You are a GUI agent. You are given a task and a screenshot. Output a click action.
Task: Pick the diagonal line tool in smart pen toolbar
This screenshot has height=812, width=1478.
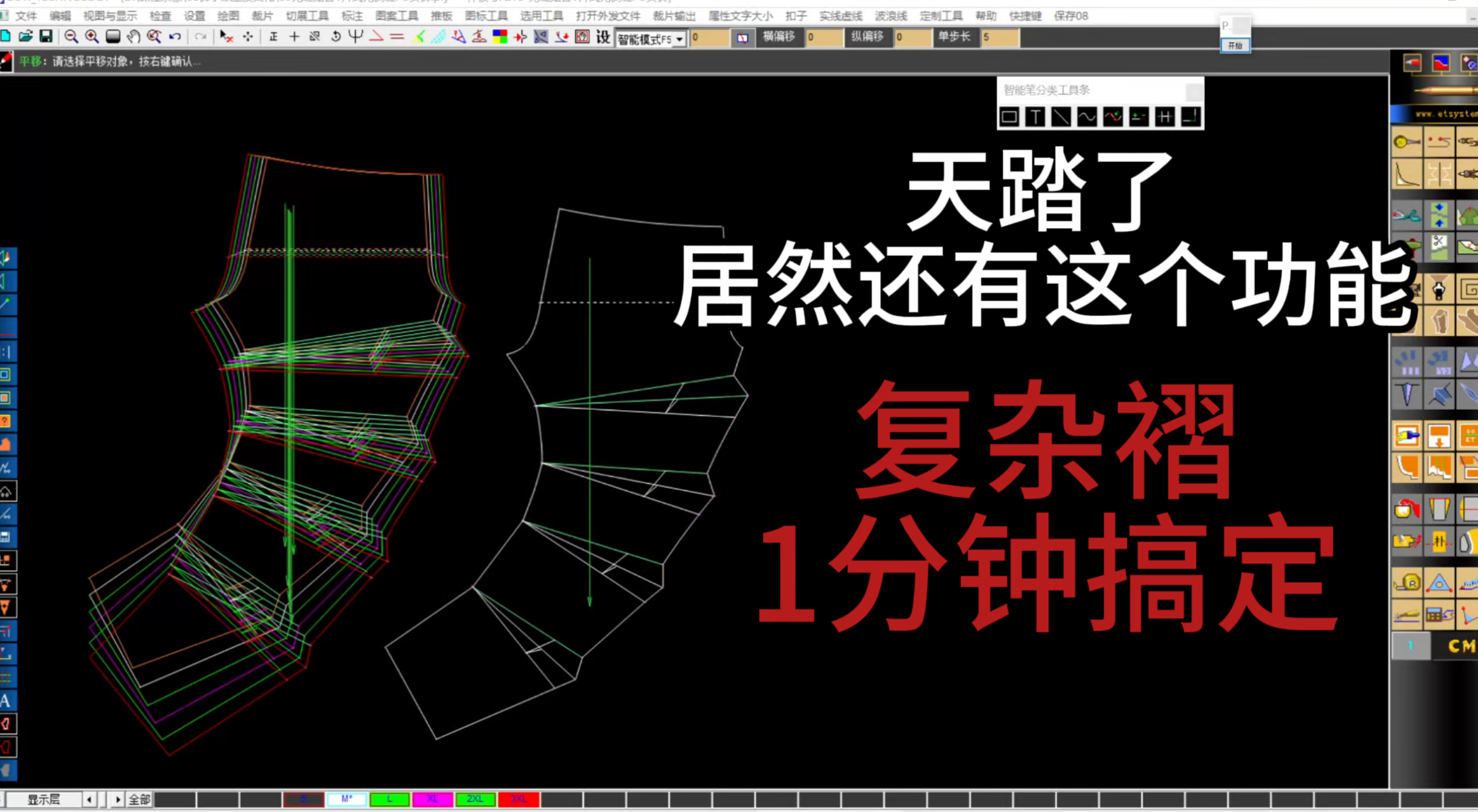click(x=1060, y=117)
